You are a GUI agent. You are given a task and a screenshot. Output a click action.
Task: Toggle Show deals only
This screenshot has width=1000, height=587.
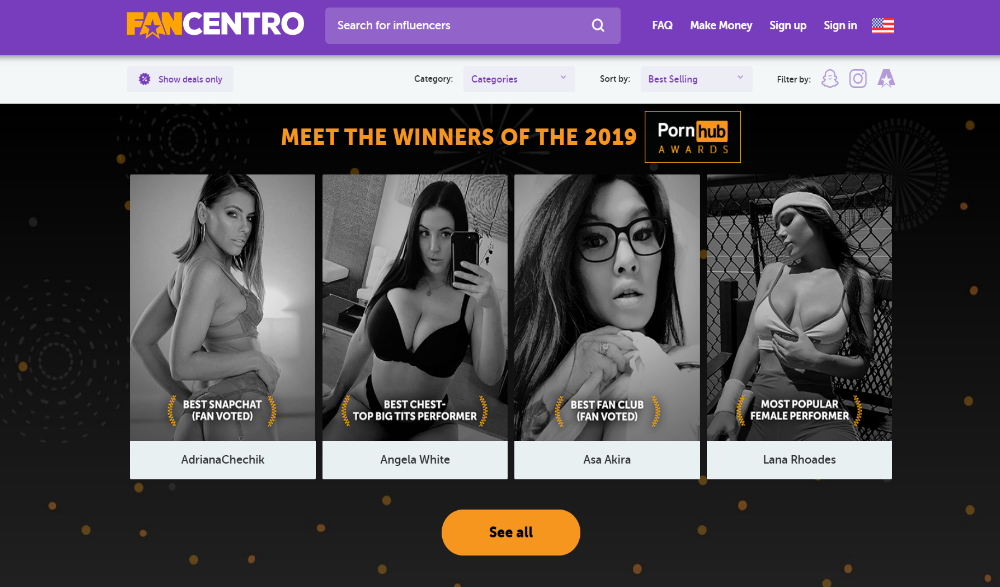180,79
